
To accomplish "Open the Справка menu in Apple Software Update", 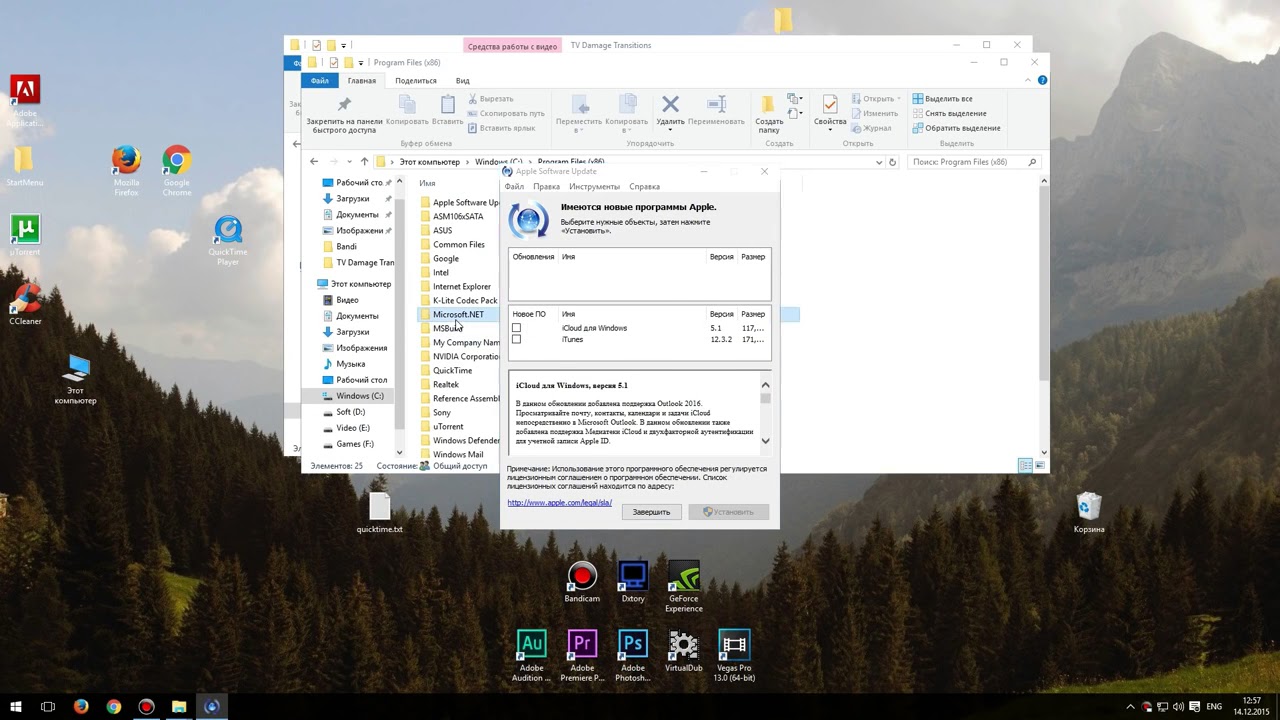I will pos(644,186).
